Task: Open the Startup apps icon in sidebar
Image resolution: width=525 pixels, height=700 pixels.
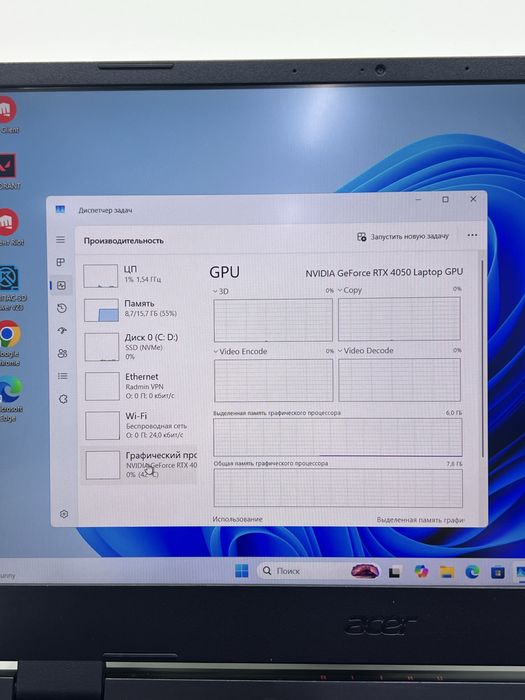Action: point(62,331)
